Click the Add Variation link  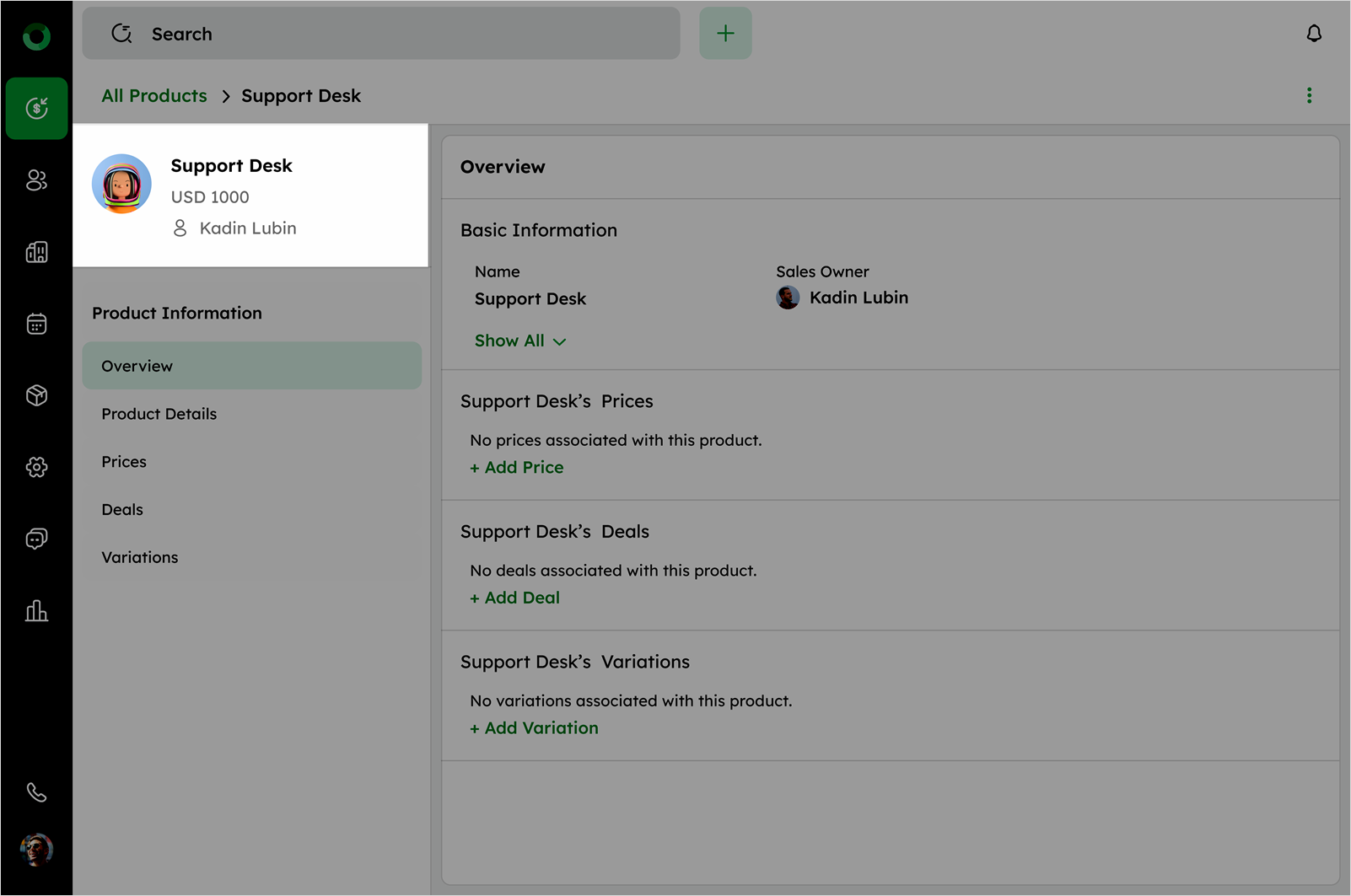click(x=535, y=728)
